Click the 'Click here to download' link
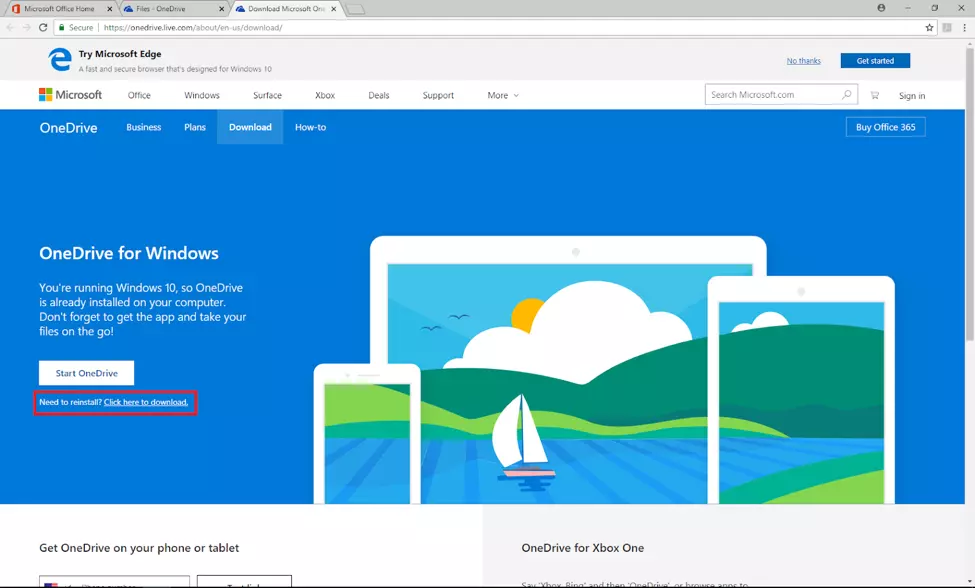The width and height of the screenshot is (975, 588). (146, 402)
